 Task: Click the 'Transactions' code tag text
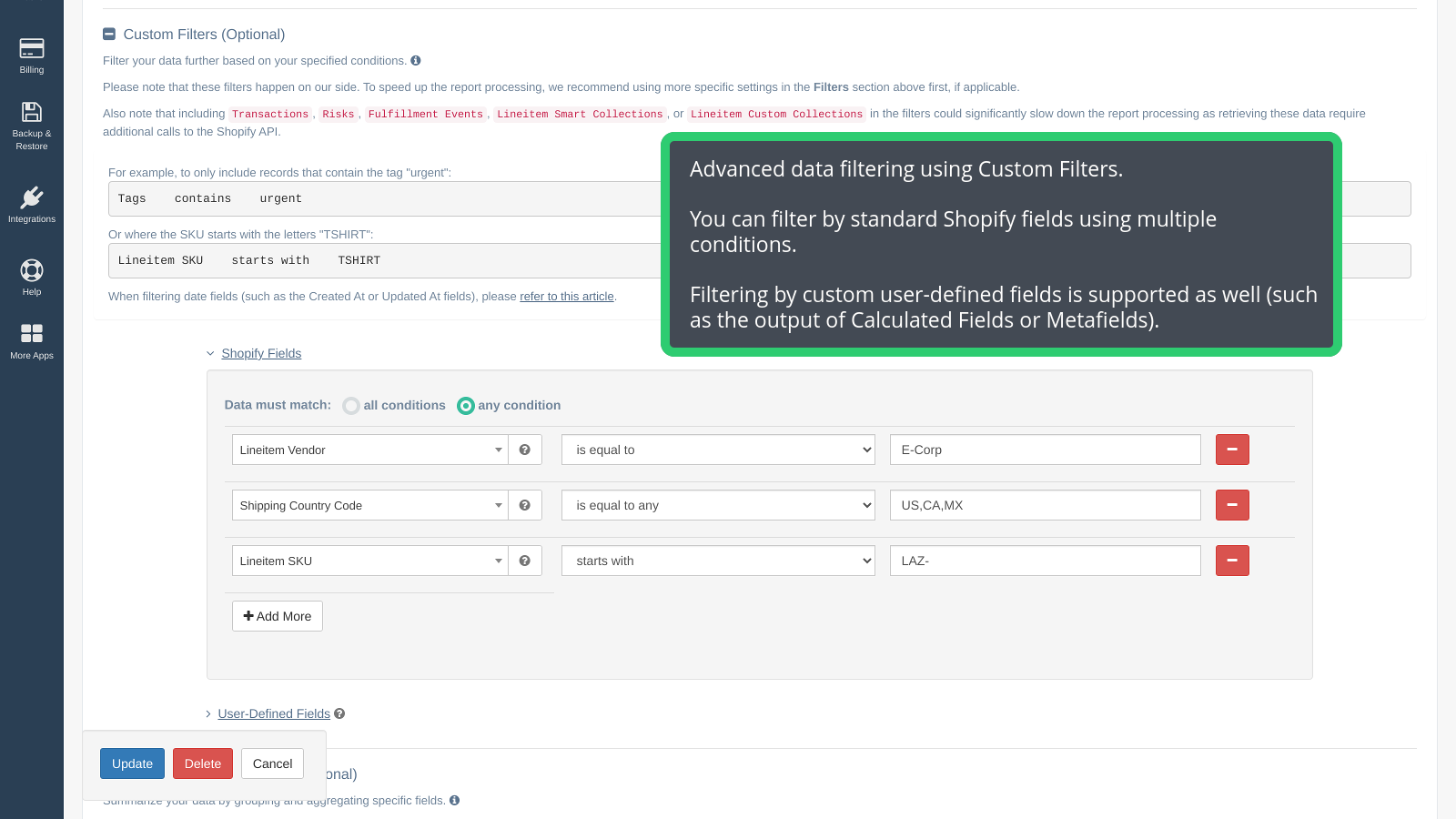pos(270,115)
